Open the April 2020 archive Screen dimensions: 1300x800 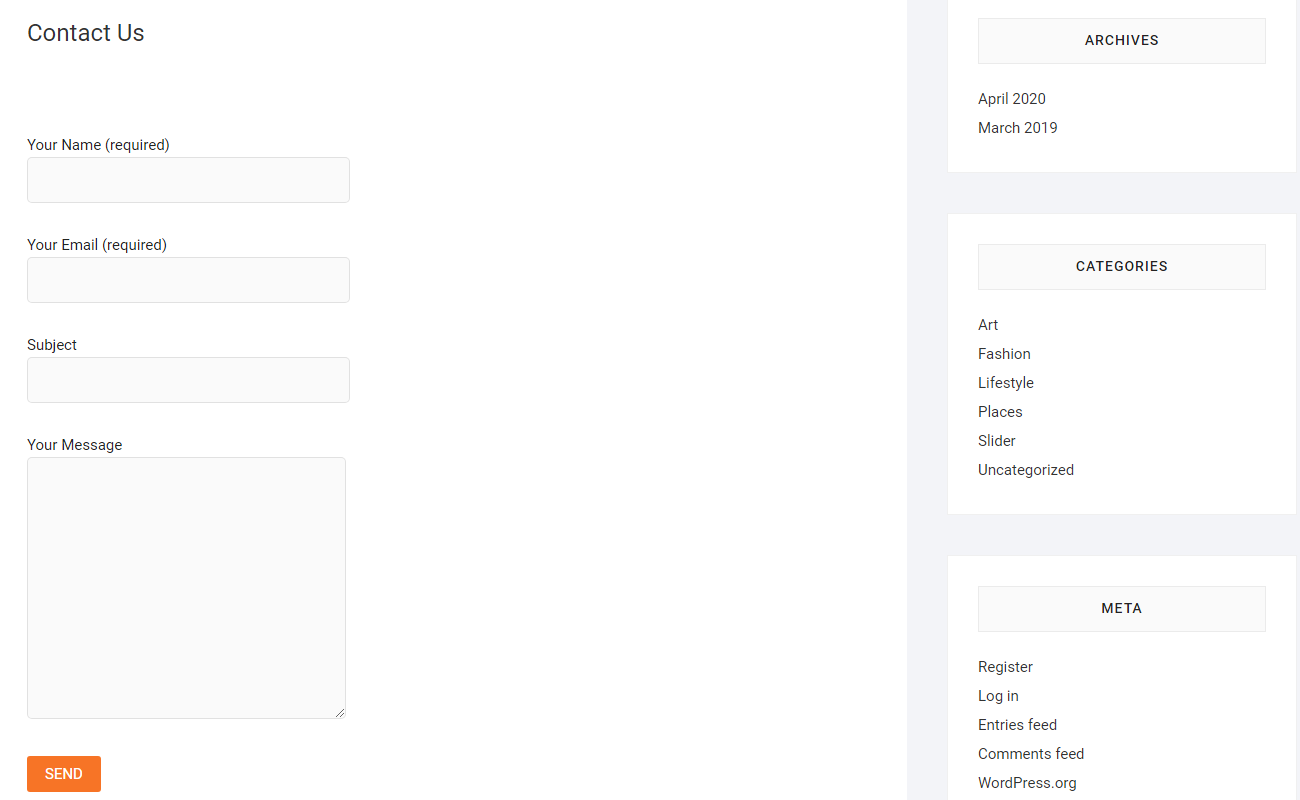tap(1011, 99)
